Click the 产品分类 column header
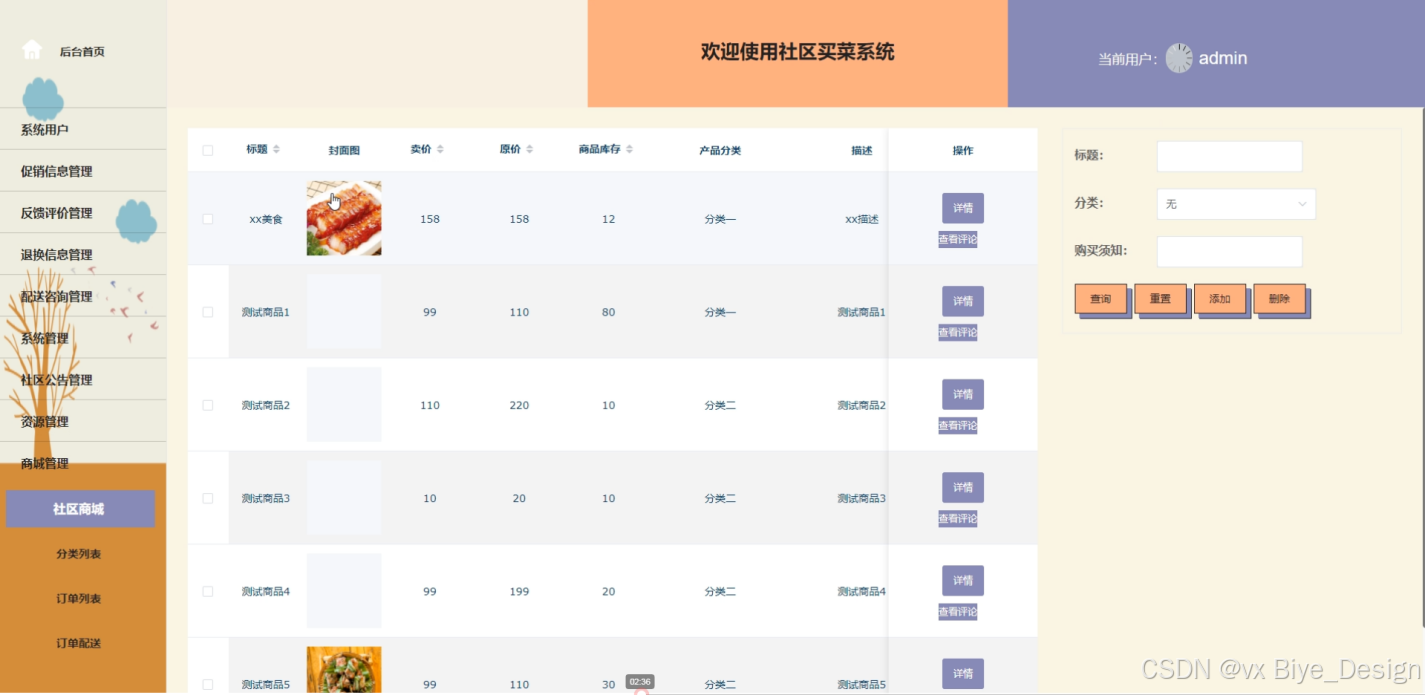 [x=720, y=151]
